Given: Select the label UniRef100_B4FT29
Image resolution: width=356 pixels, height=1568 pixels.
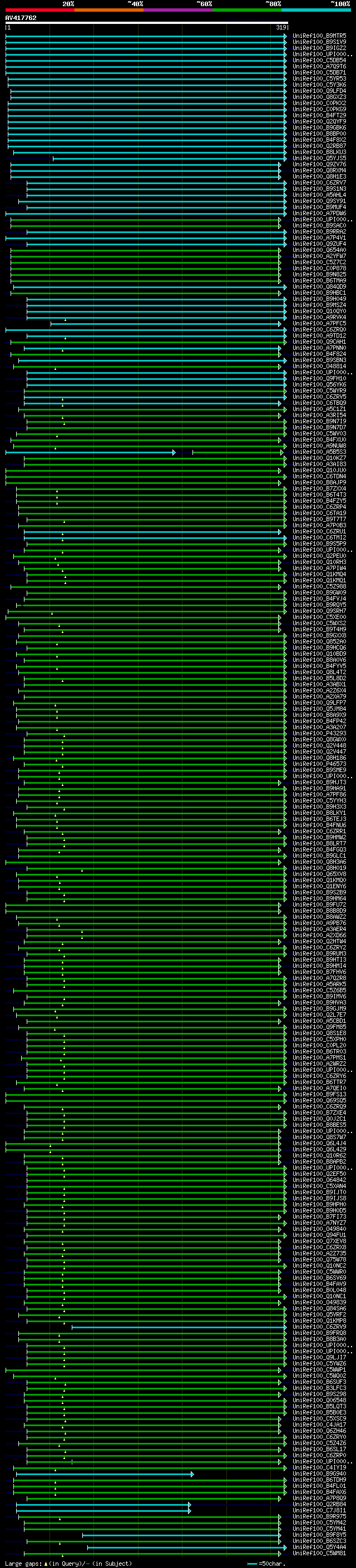Looking at the screenshot, I should (x=319, y=115).
